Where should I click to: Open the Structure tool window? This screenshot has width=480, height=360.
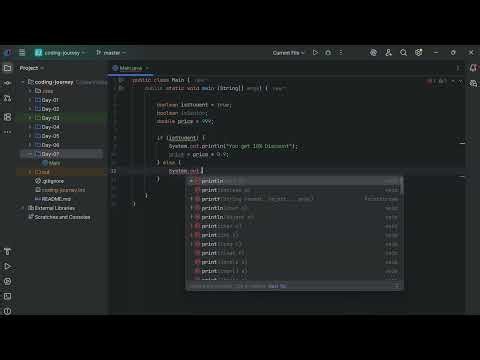coord(7,117)
